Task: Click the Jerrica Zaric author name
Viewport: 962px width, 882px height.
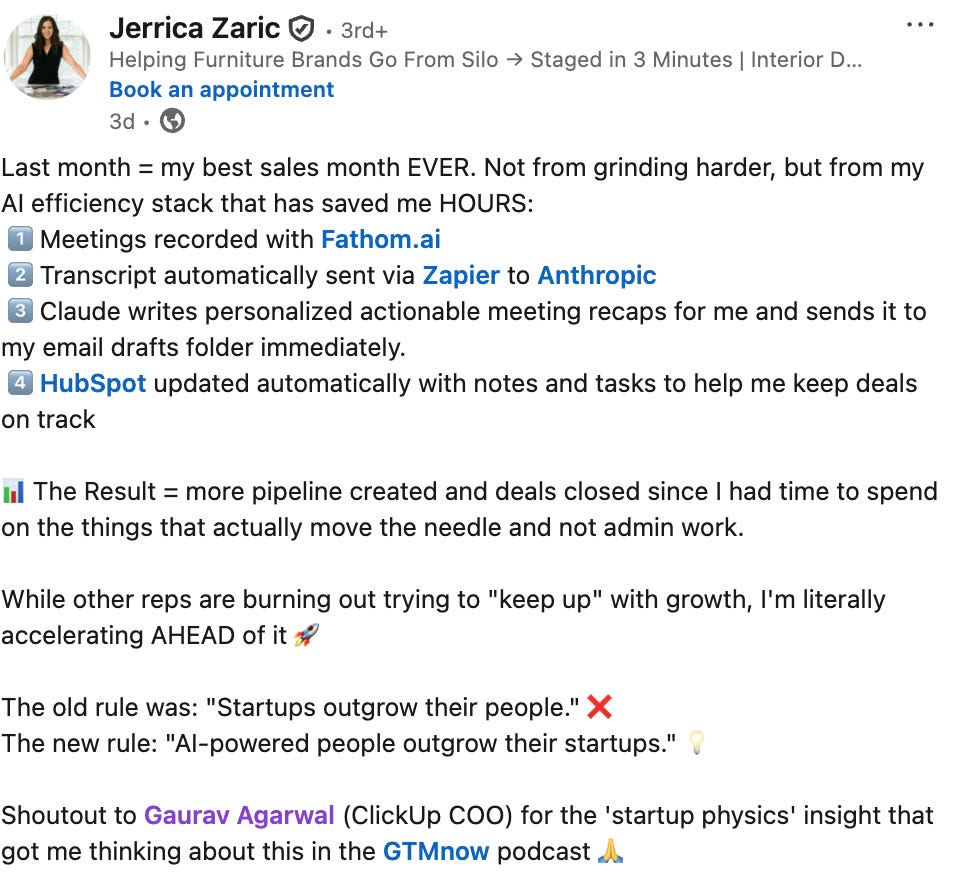Action: pyautogui.click(x=194, y=28)
